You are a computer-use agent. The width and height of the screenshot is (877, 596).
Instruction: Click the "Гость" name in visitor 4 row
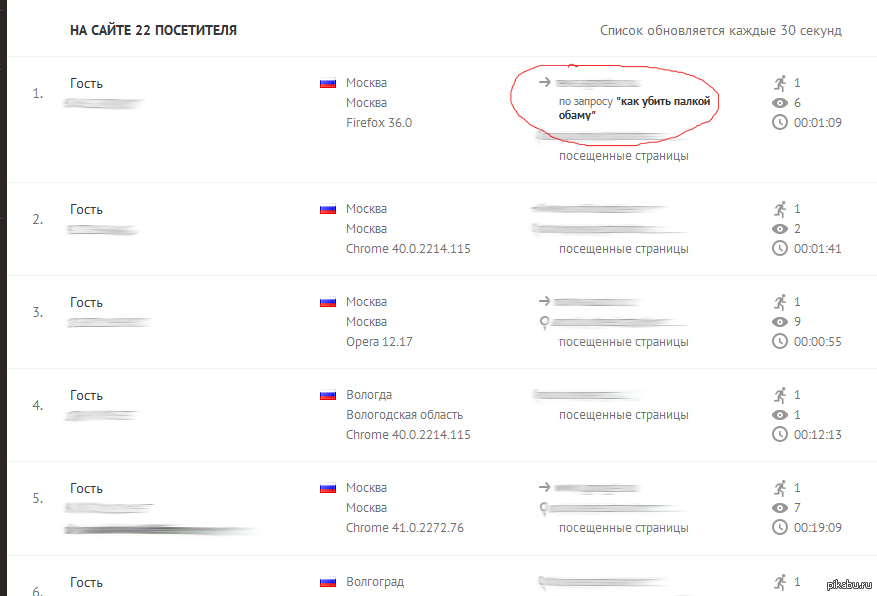pos(86,395)
